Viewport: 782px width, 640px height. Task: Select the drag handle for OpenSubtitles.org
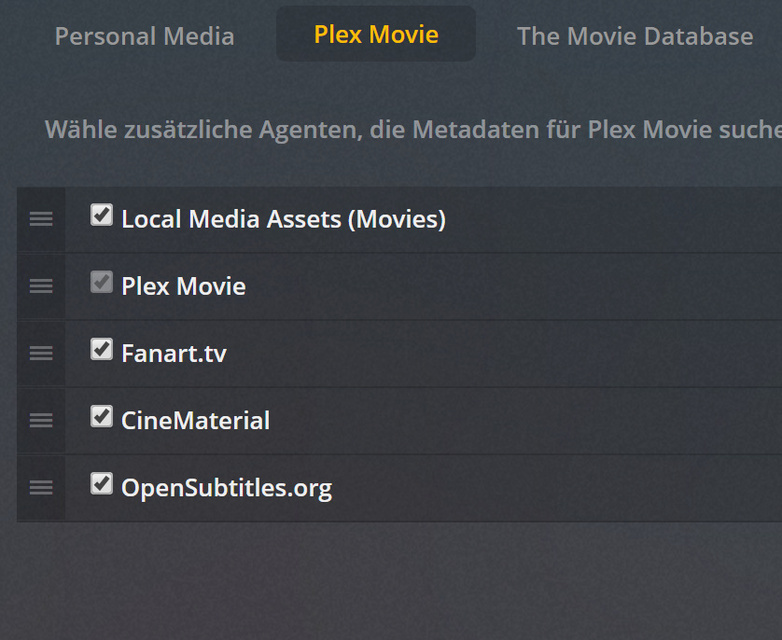point(41,488)
